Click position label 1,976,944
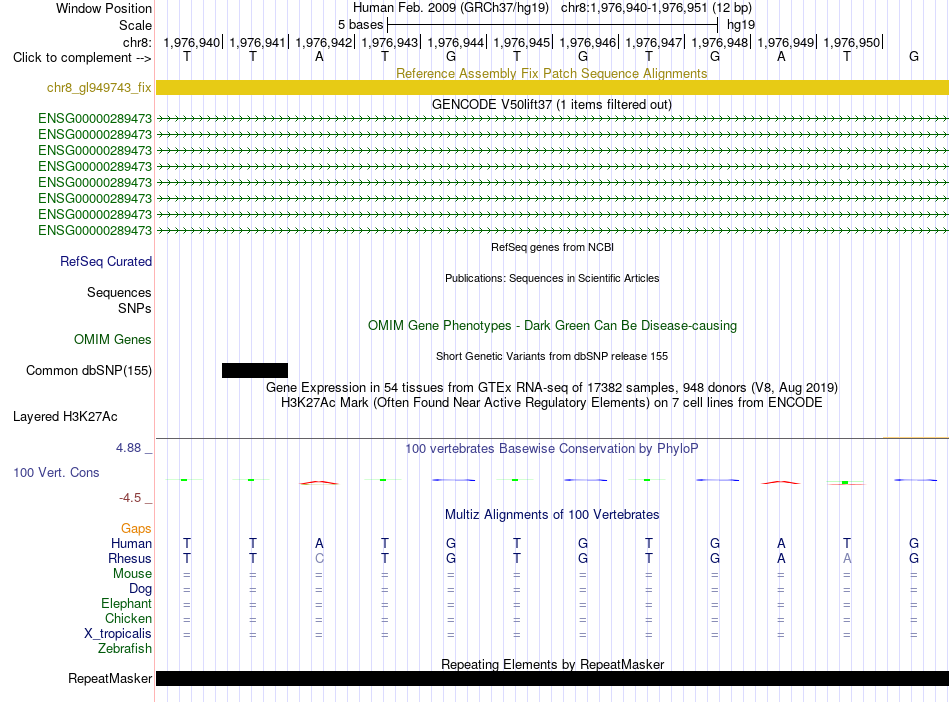This screenshot has width=950, height=702. click(x=456, y=42)
